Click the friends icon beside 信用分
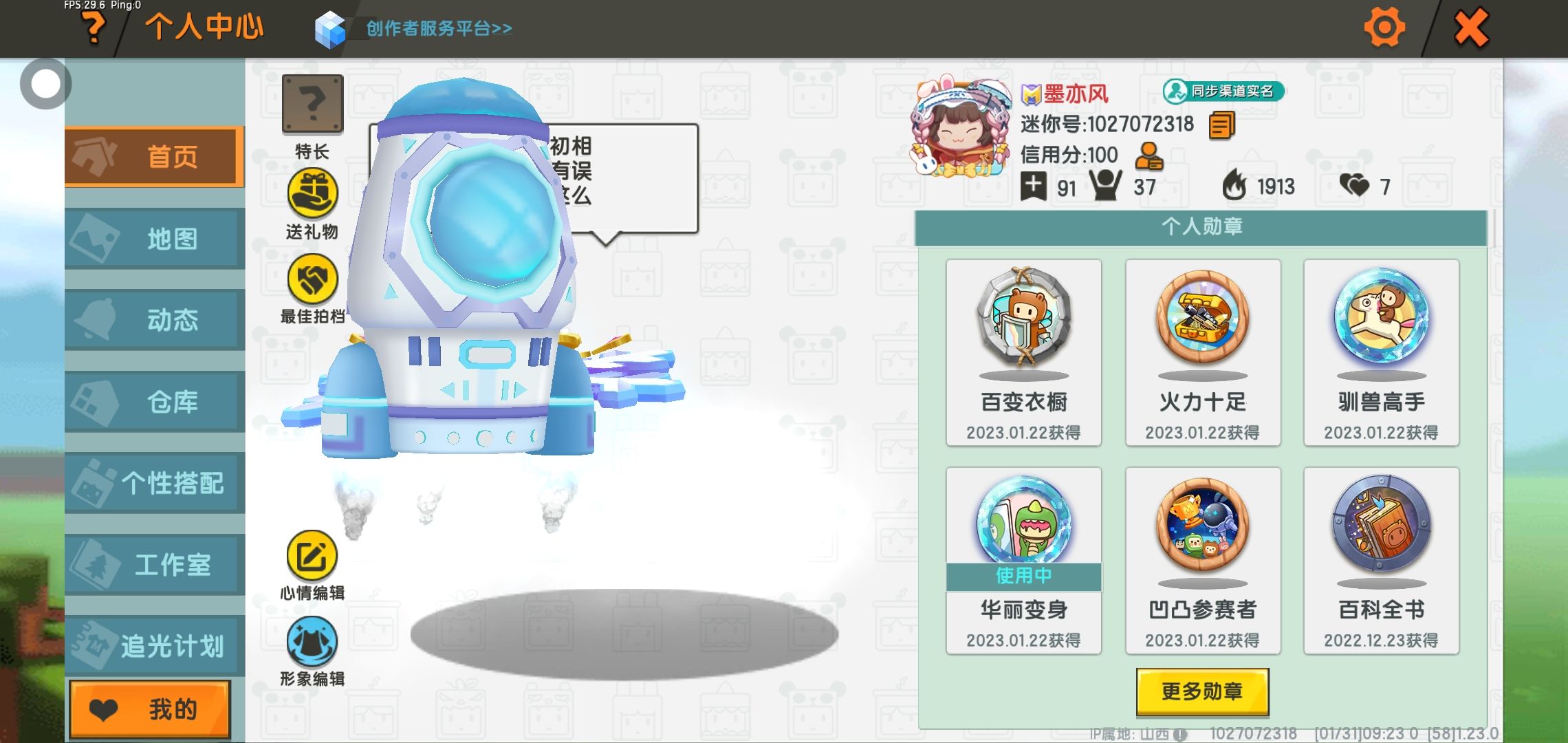 1148,156
